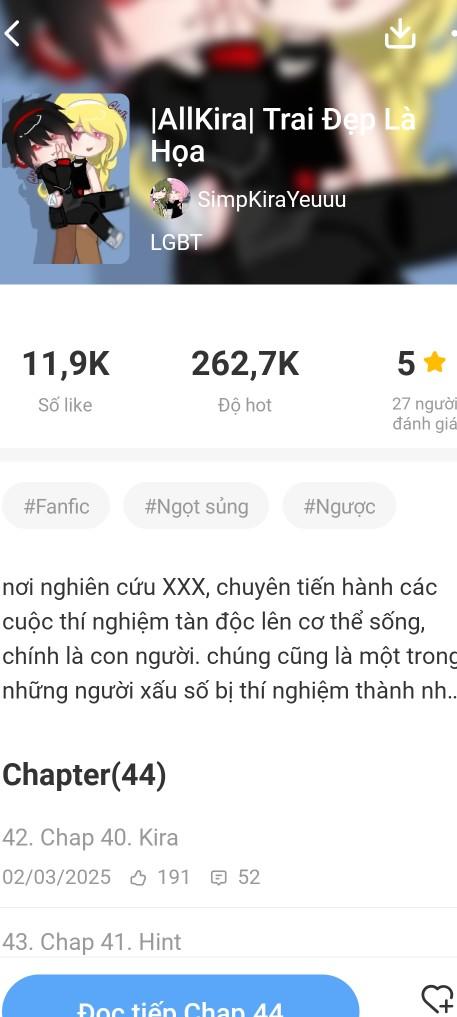The image size is (457, 1017).
Task: View the 27 người đánh giá ratings
Action: point(424,414)
